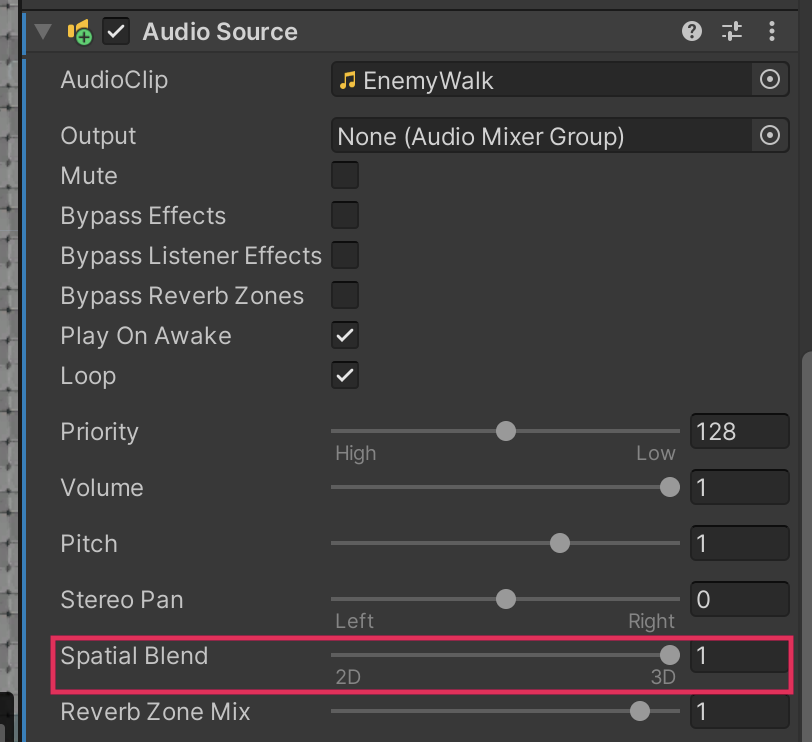Screen dimensions: 812x742
Task: Click the AudioClip object picker circle
Action: click(x=769, y=80)
